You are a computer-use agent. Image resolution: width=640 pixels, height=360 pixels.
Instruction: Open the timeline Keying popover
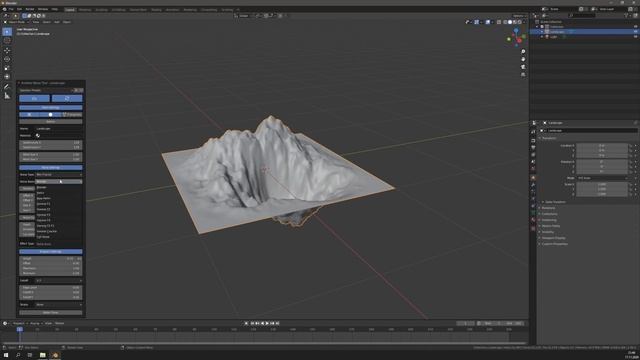[x=35, y=323]
